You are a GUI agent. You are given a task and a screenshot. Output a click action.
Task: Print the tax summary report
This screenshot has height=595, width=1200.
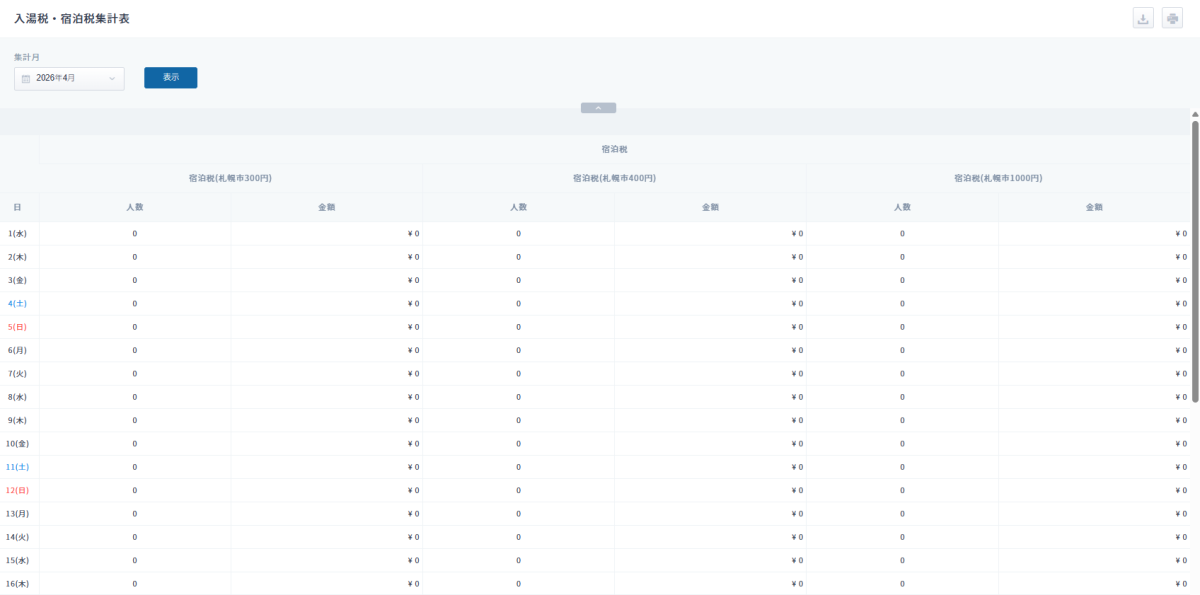tap(1172, 19)
